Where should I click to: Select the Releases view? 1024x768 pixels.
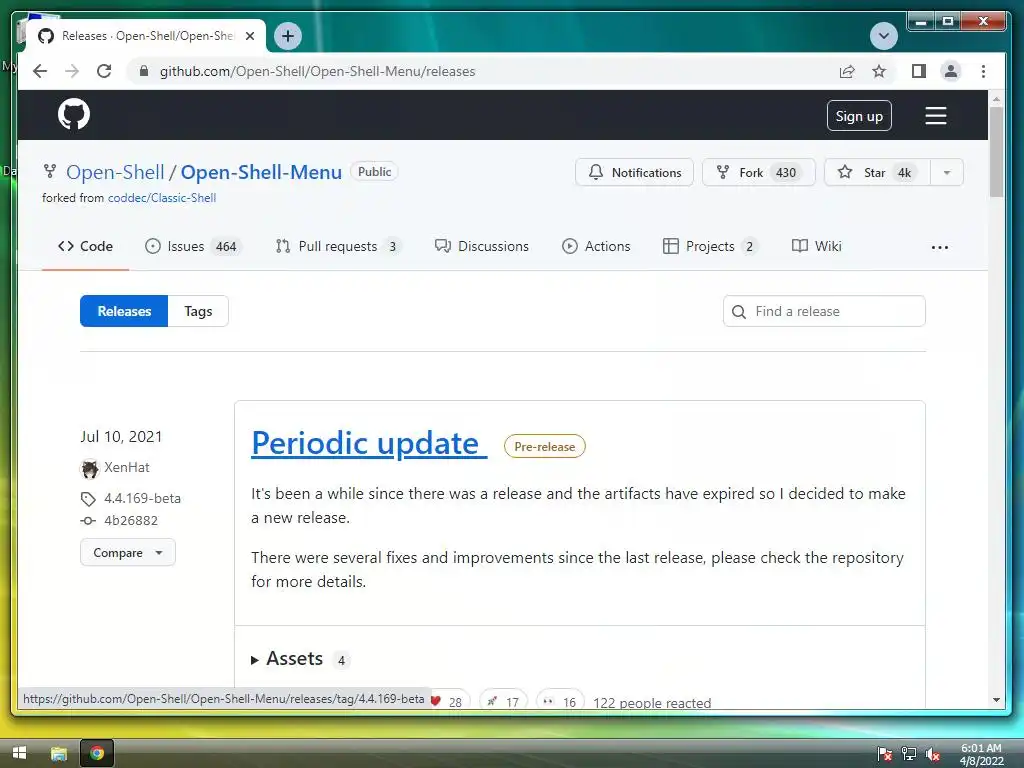[x=124, y=311]
